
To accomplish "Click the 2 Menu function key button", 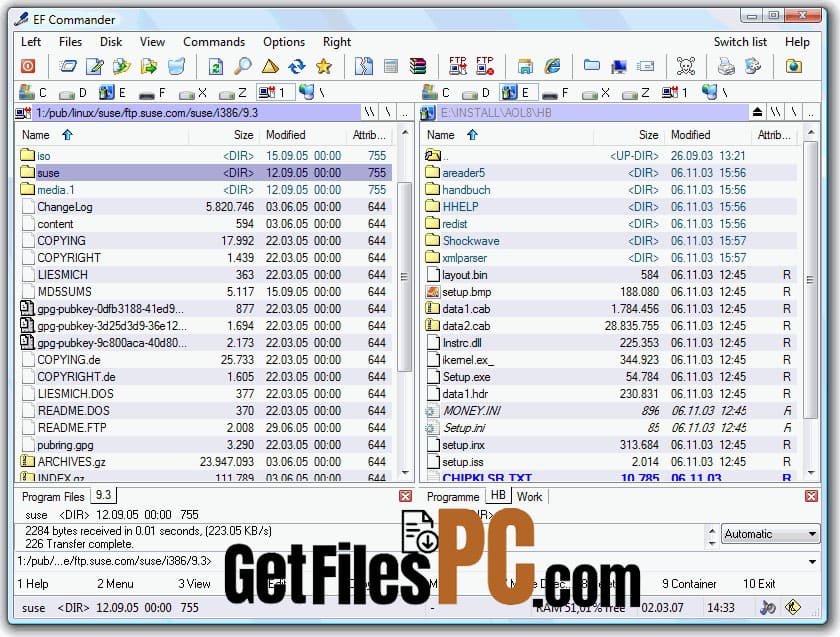I will point(115,583).
